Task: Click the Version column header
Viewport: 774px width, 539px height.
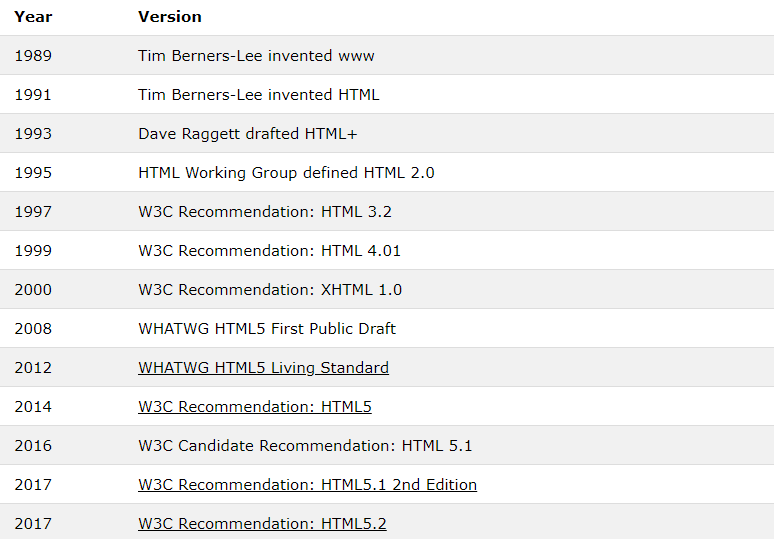Action: pos(170,17)
